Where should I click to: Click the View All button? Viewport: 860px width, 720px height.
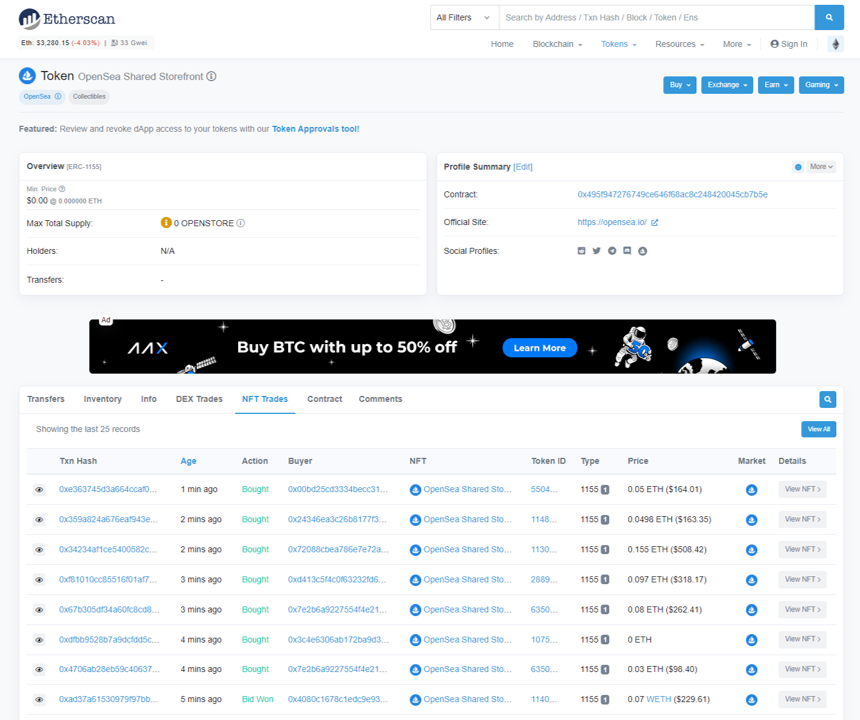click(818, 429)
